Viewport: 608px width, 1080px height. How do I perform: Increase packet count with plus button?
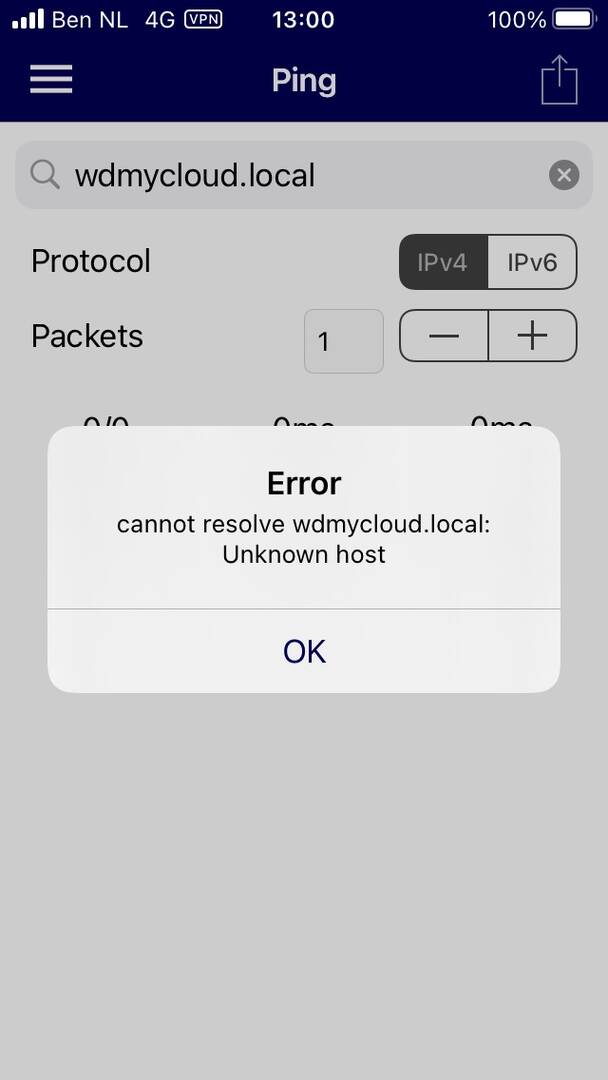coord(533,335)
